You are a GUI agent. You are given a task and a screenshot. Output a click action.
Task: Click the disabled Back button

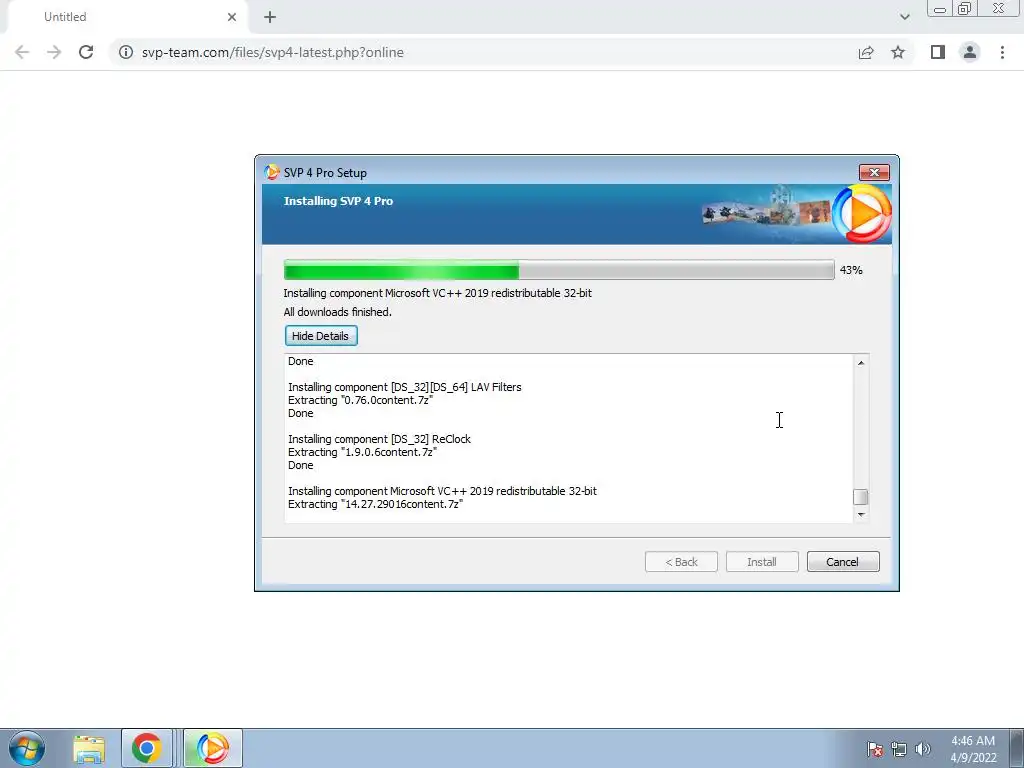pos(681,562)
